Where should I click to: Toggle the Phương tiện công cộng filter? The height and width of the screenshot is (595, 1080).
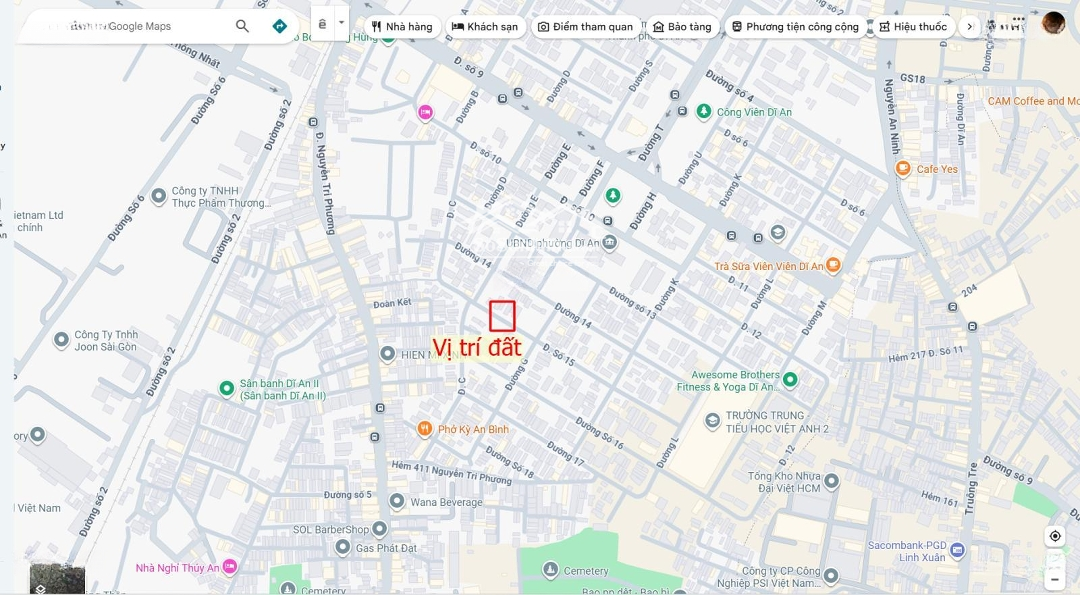click(796, 27)
